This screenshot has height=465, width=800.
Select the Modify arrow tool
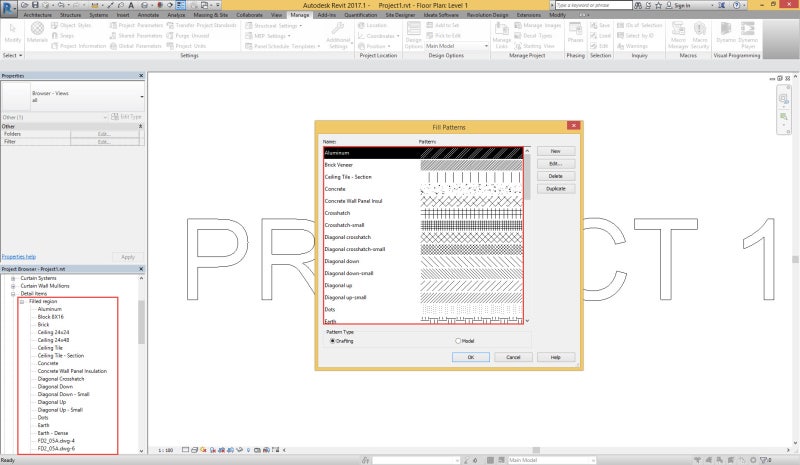[13, 33]
